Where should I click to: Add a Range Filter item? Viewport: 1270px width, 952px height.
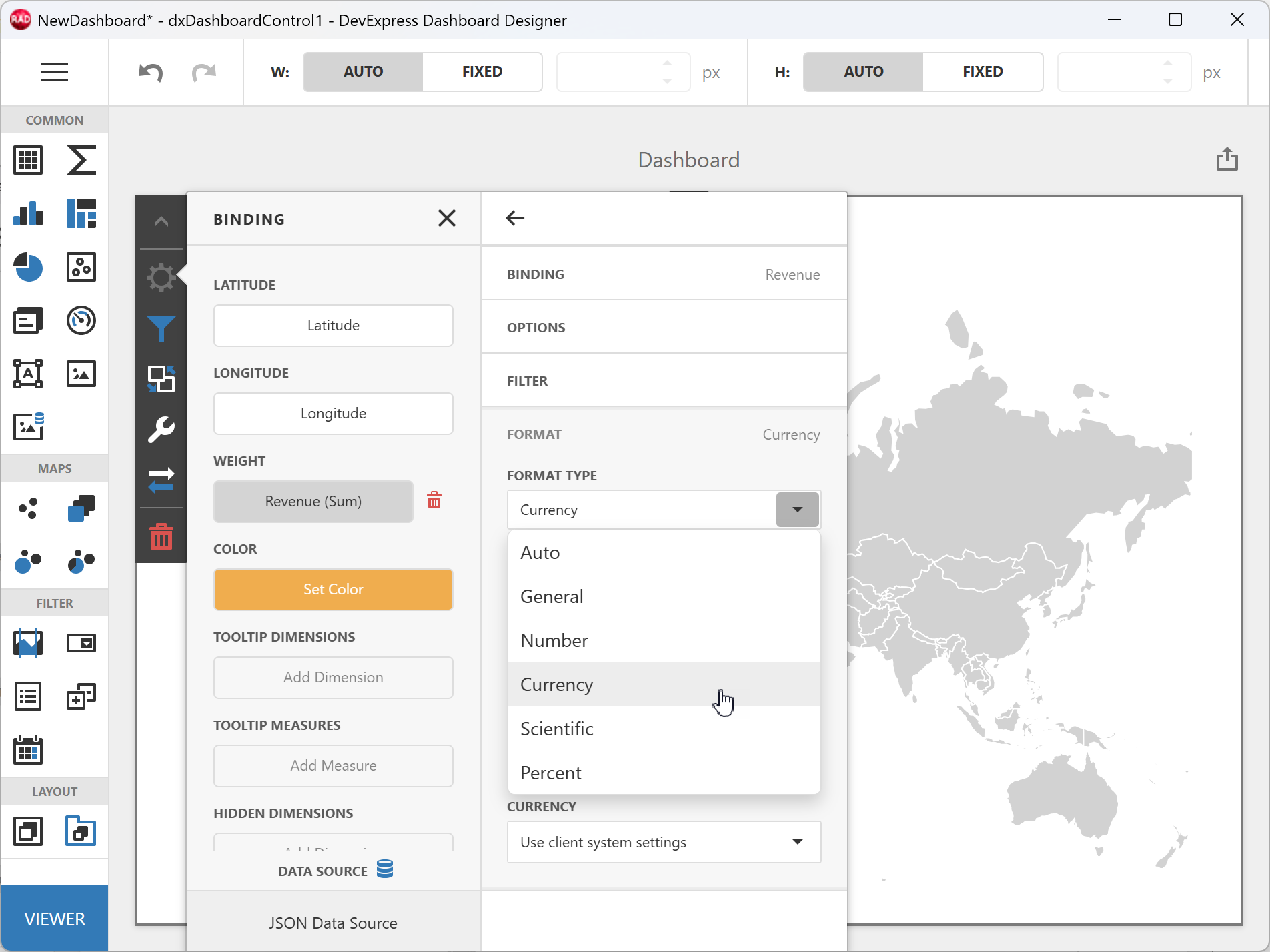(28, 643)
